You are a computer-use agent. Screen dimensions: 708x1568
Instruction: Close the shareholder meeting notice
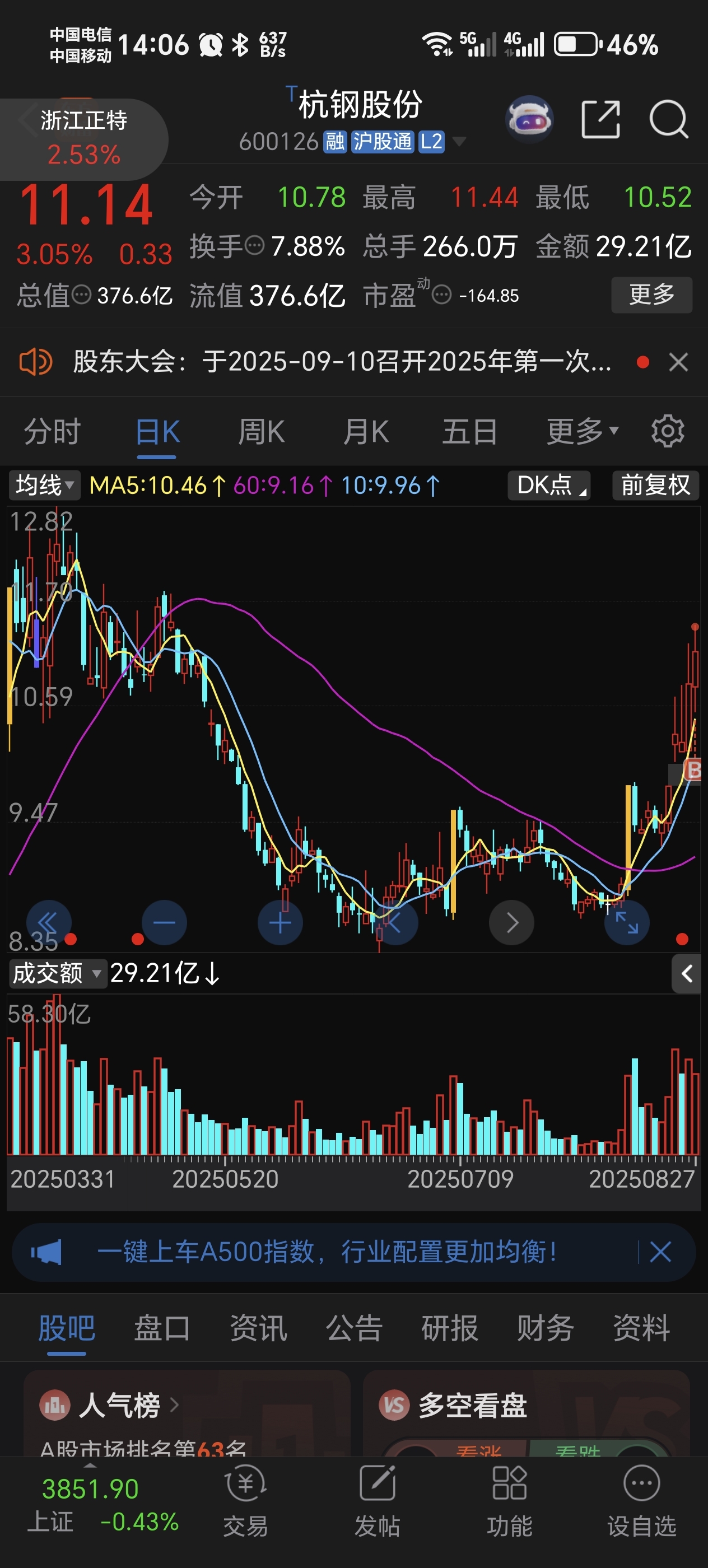pos(678,362)
